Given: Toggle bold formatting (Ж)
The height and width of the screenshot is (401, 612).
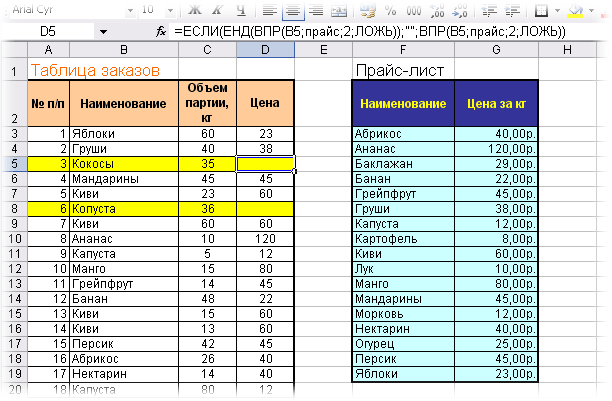Looking at the screenshot, I should [x=195, y=11].
